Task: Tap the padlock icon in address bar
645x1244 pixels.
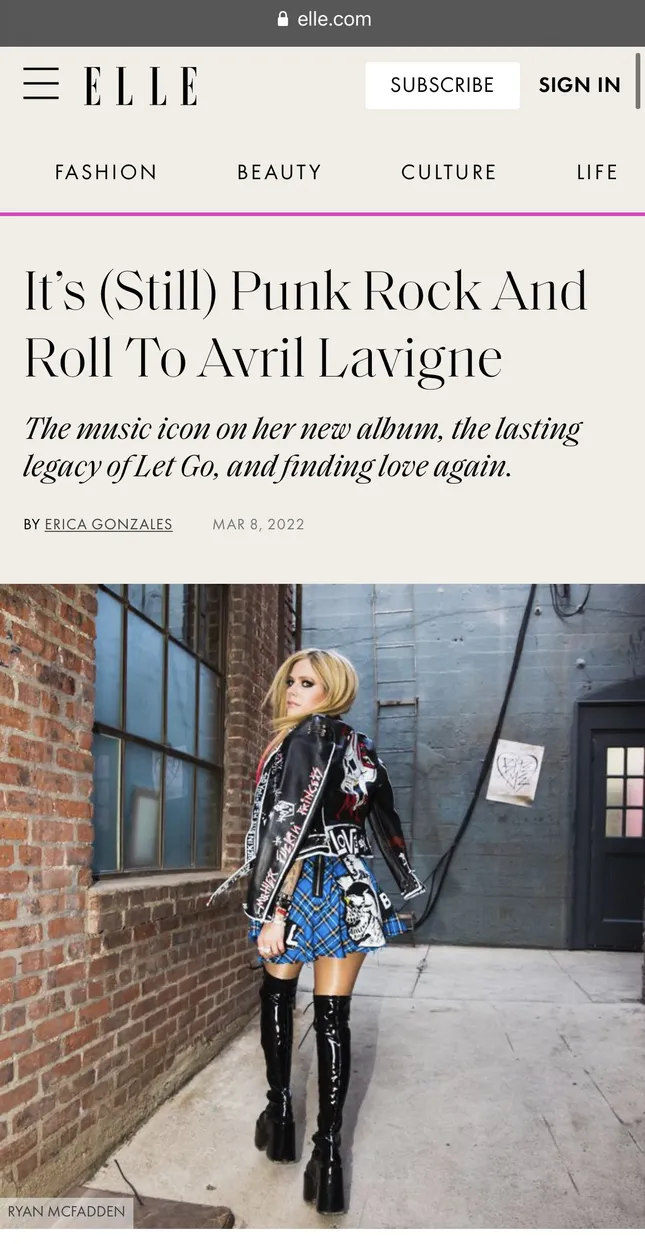Action: click(283, 19)
